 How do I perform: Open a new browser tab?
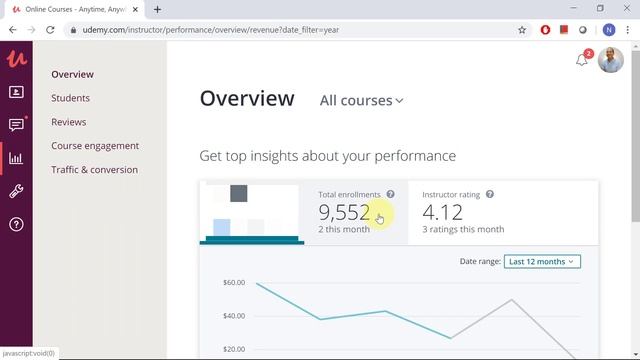click(x=158, y=9)
